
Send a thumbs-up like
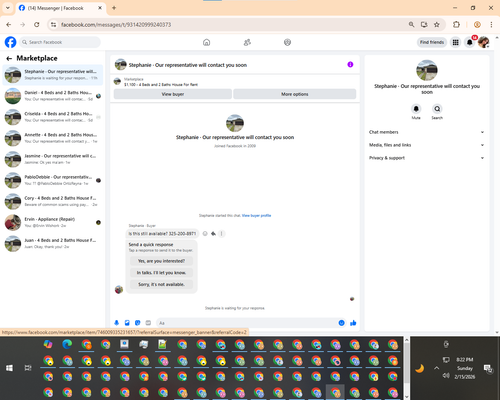pyautogui.click(x=353, y=323)
